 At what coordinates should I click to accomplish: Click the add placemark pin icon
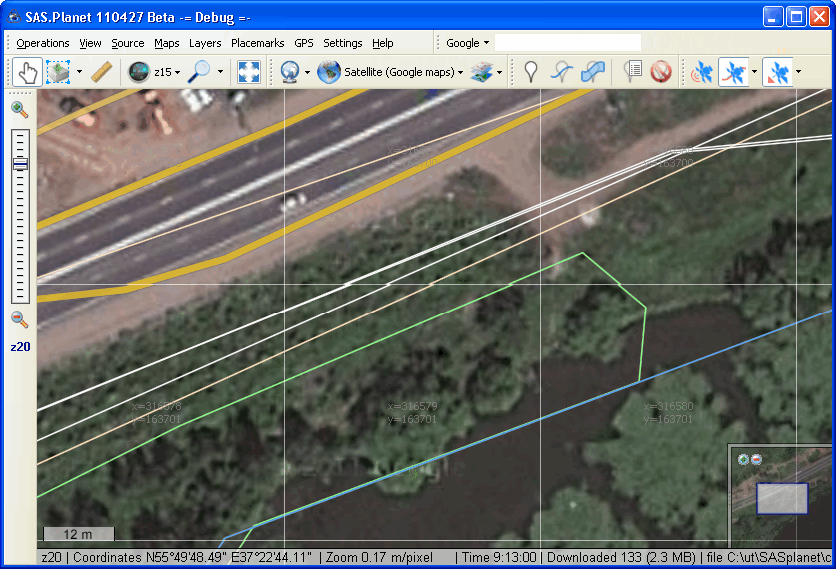point(531,72)
